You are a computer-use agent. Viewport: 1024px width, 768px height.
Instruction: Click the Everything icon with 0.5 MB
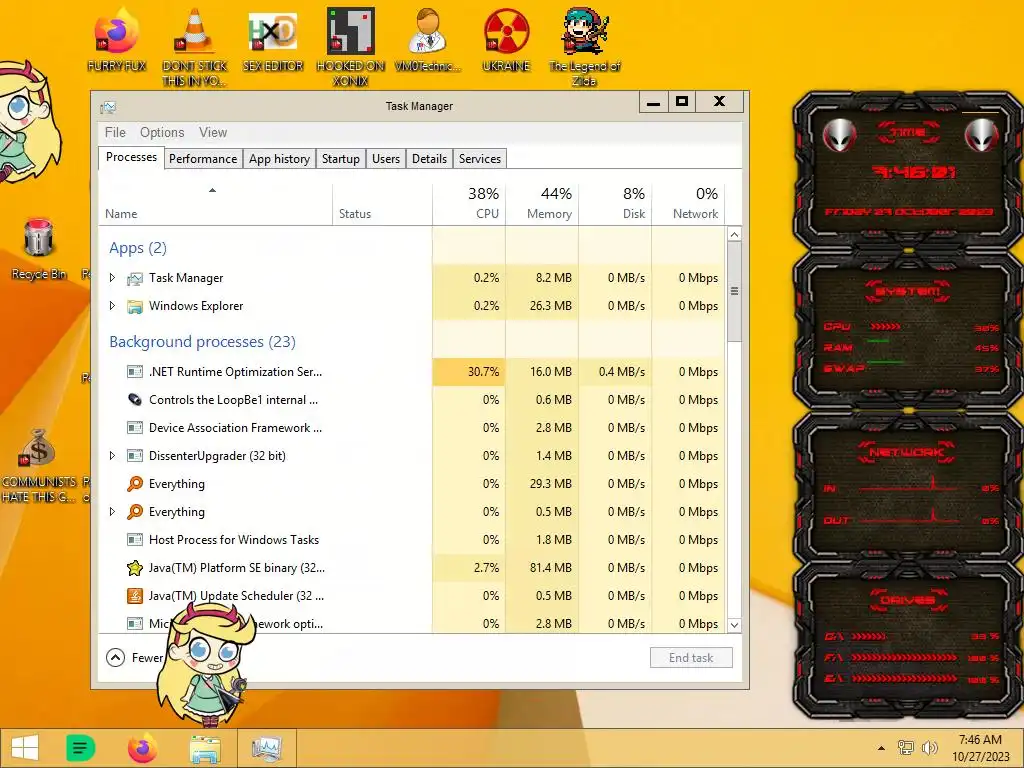click(135, 512)
